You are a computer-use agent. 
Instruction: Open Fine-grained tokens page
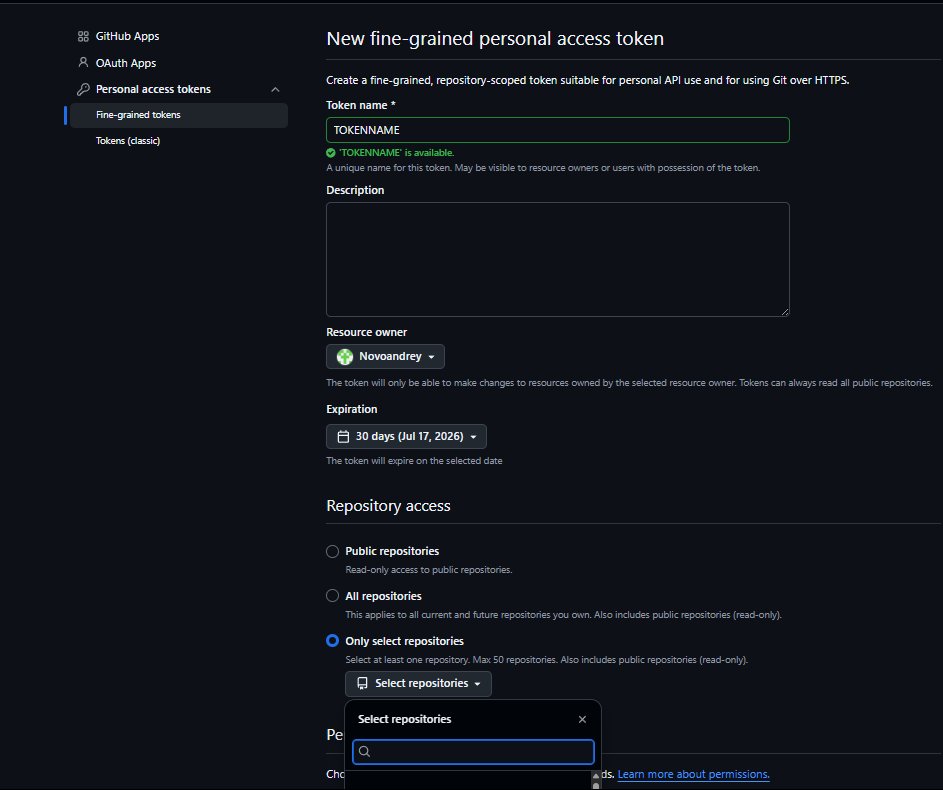pos(179,115)
